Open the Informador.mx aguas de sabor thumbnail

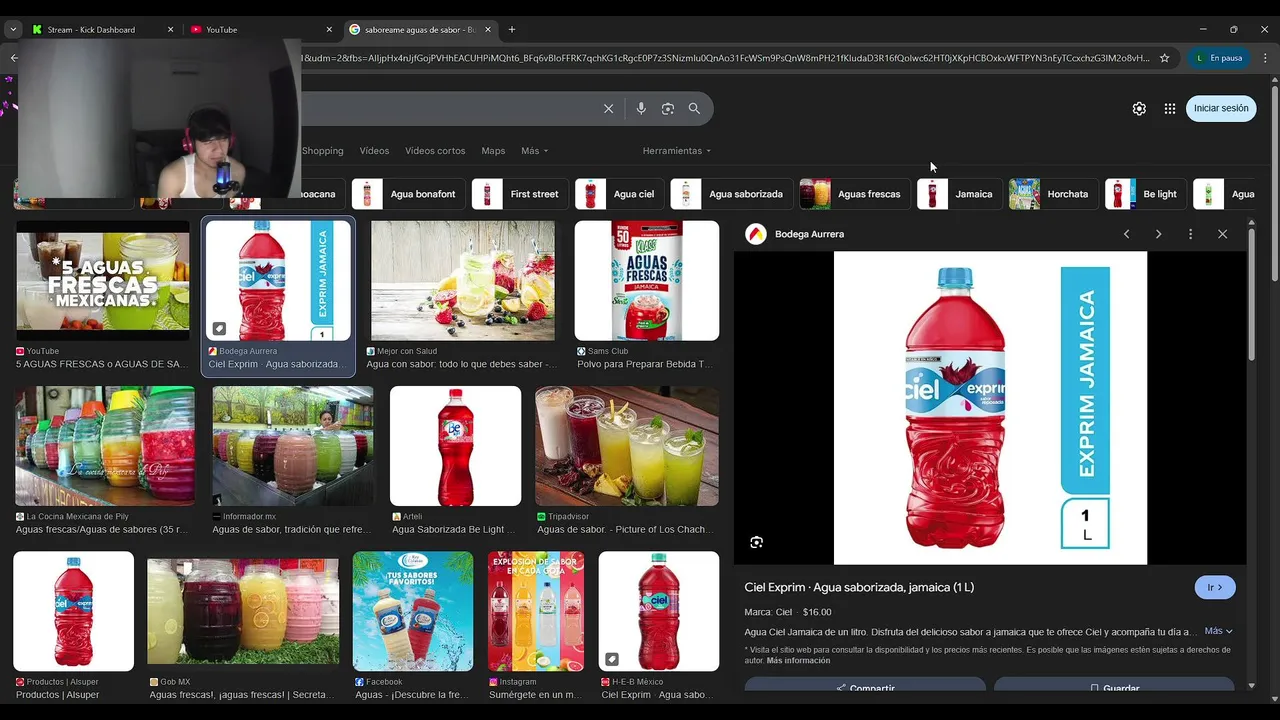click(293, 446)
